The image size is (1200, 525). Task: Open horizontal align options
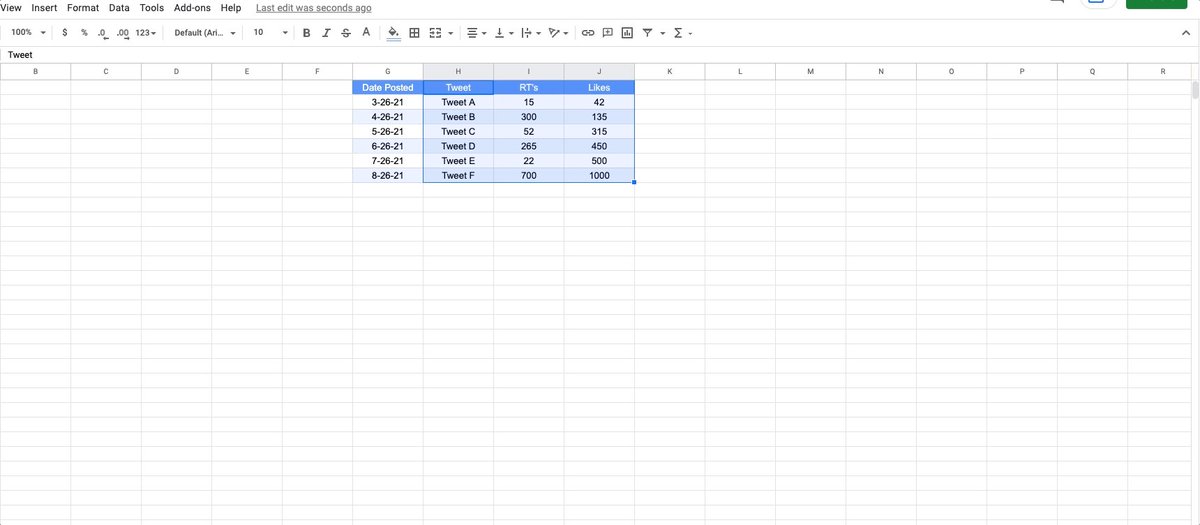[477, 33]
